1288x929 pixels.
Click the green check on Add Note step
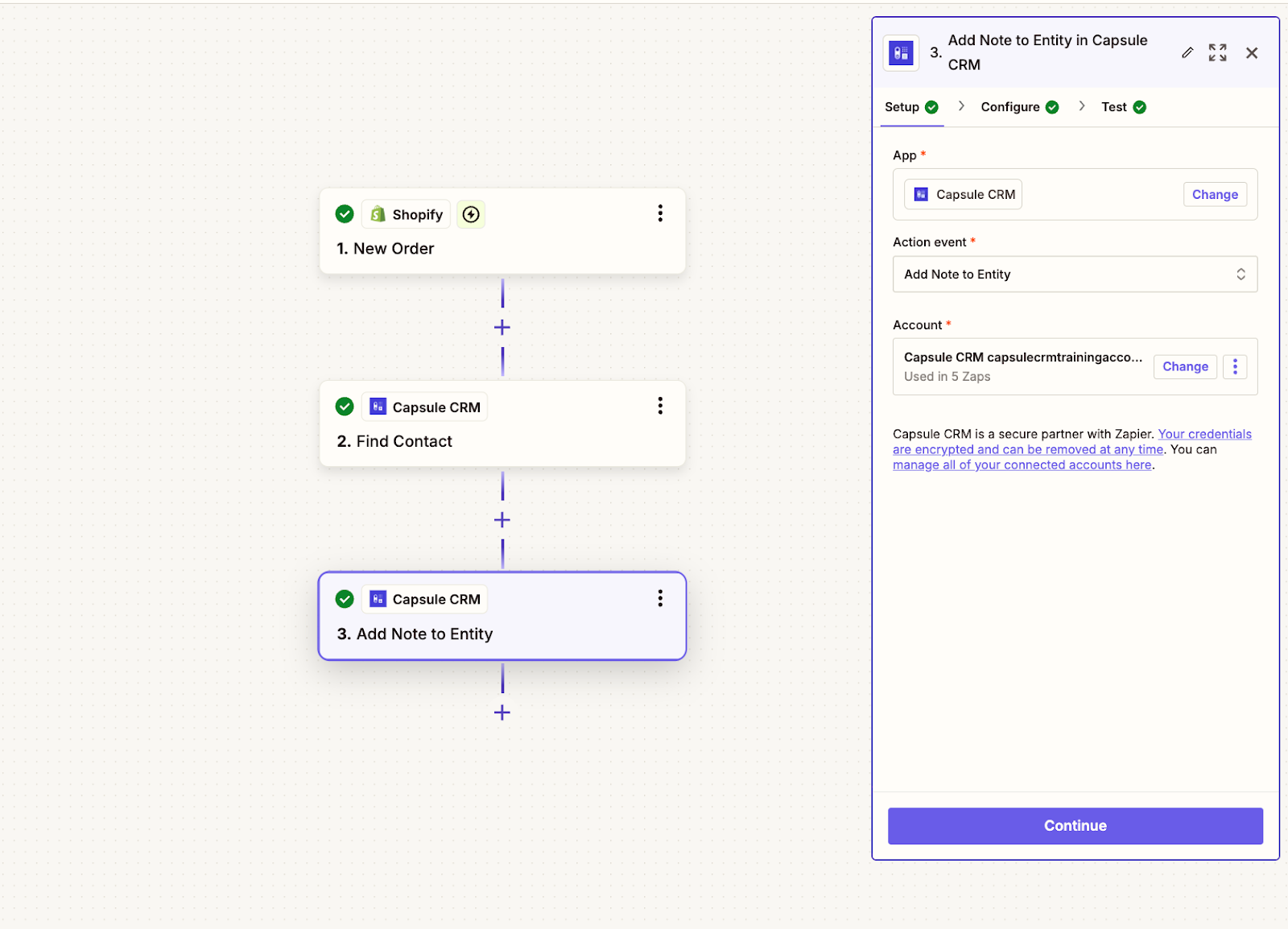pos(345,599)
